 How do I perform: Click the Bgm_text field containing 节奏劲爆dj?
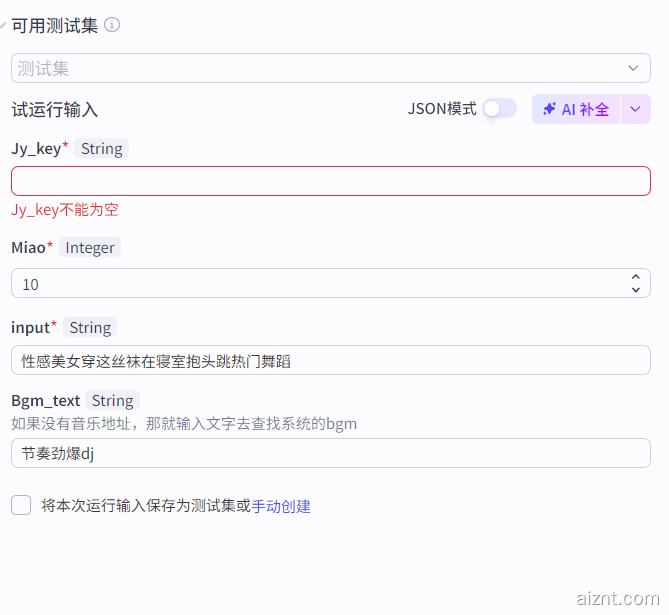[x=331, y=453]
